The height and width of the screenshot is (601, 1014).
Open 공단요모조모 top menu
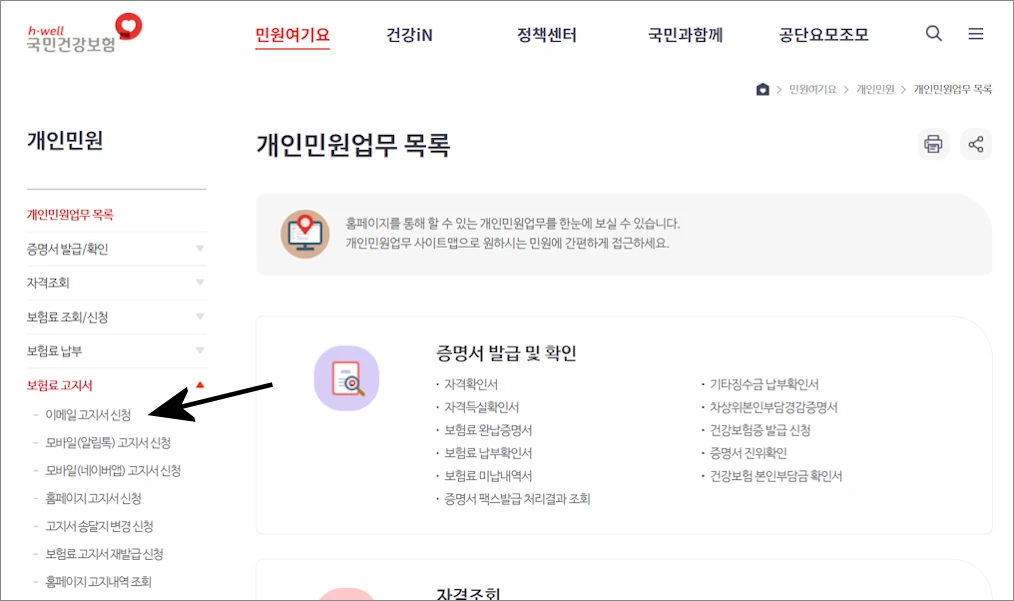[824, 34]
